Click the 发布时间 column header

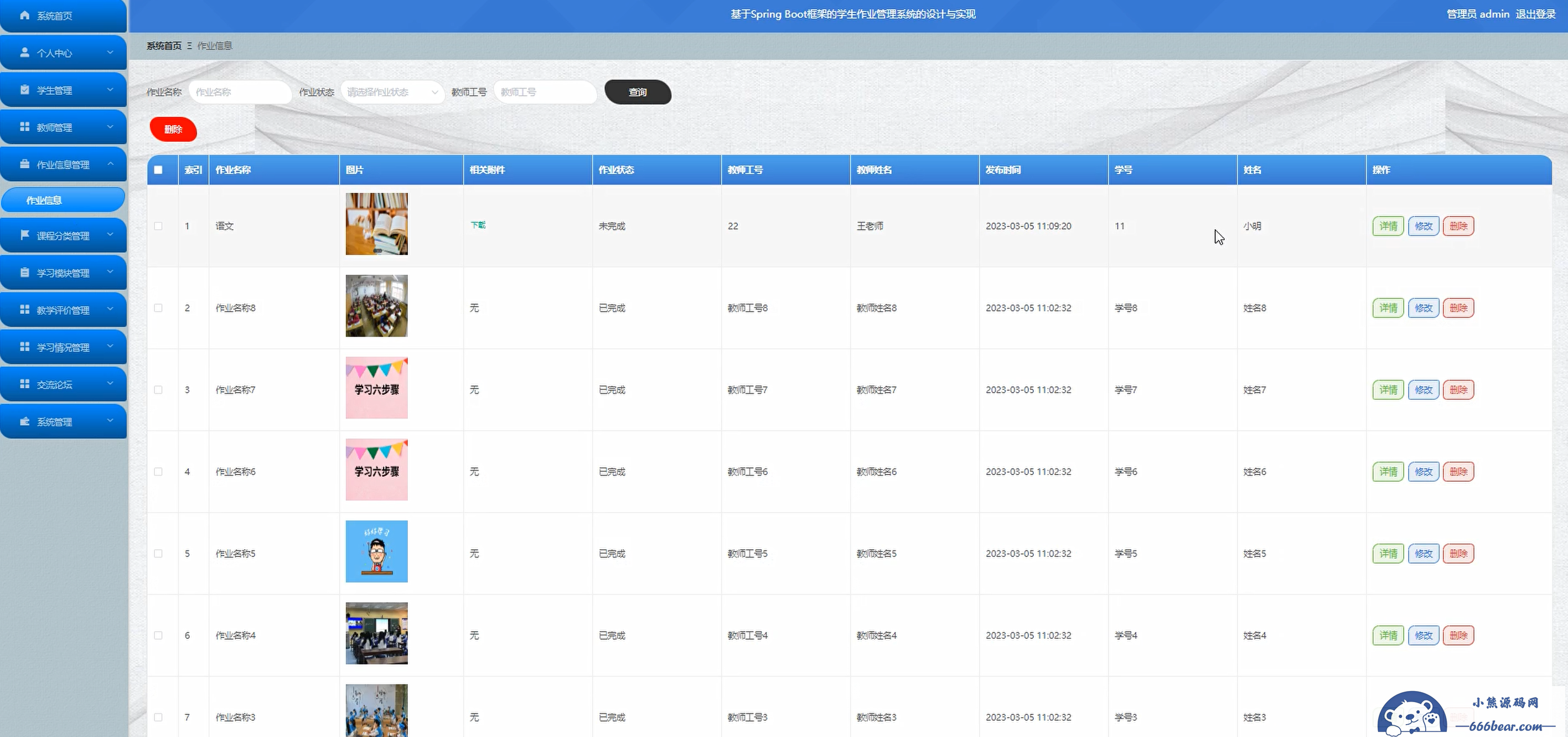click(x=1043, y=170)
